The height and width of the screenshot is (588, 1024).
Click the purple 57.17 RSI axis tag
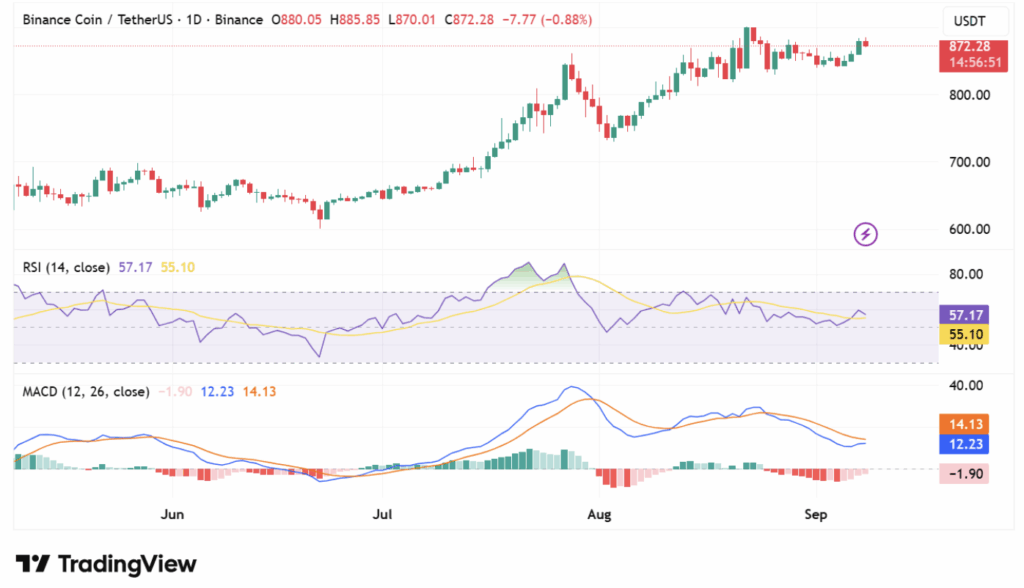click(964, 315)
